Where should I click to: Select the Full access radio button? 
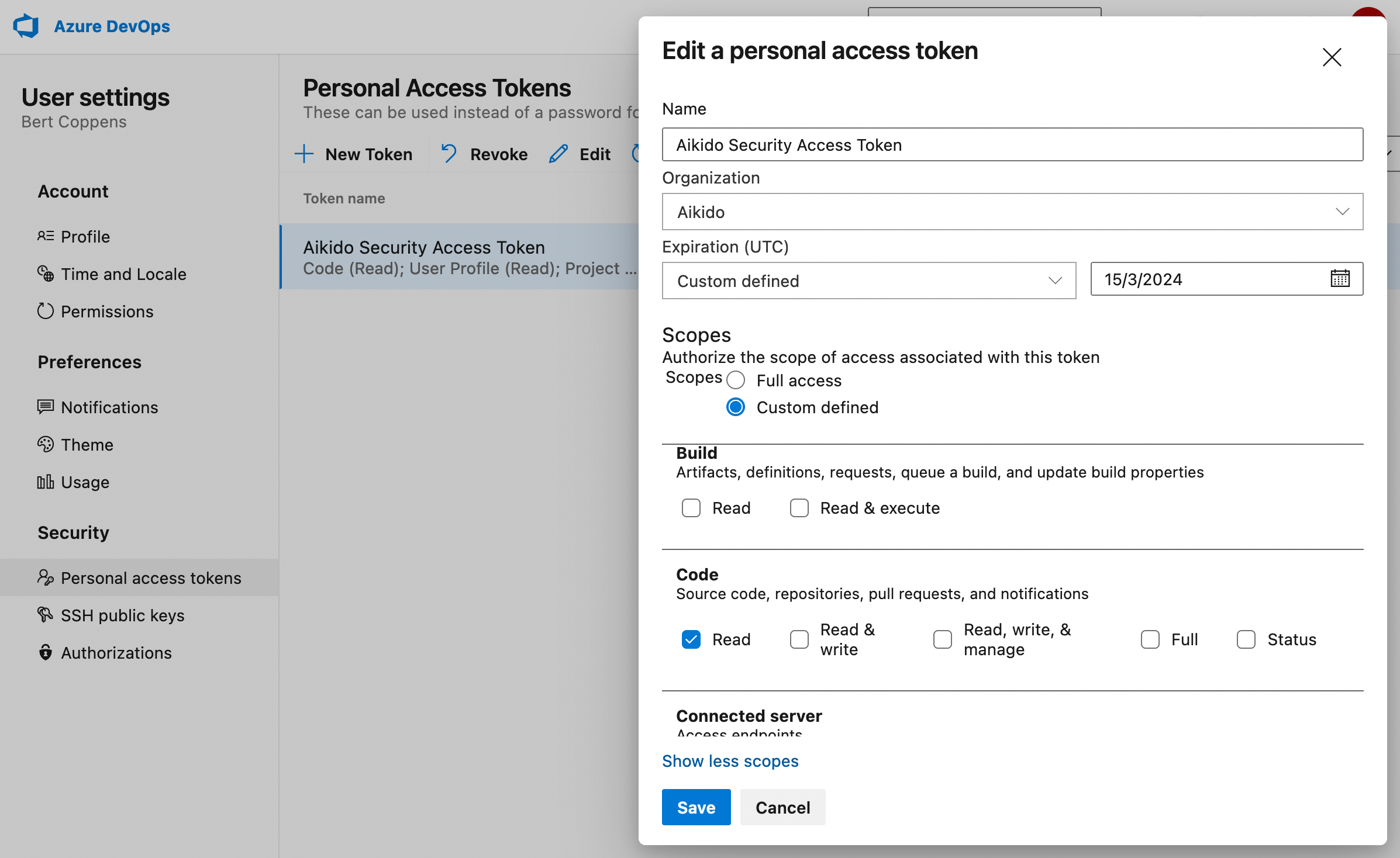(x=736, y=380)
